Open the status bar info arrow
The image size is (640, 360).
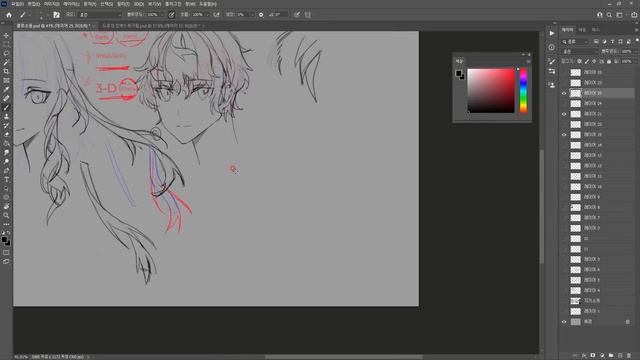pyautogui.click(x=87, y=357)
